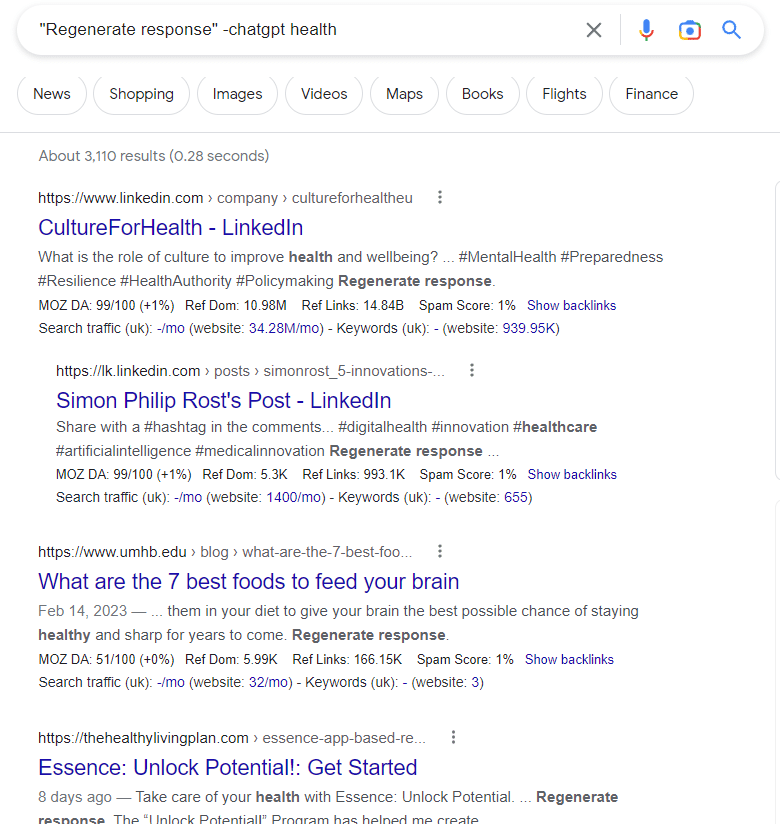
Task: Clear the search query with the X icon
Action: click(594, 30)
